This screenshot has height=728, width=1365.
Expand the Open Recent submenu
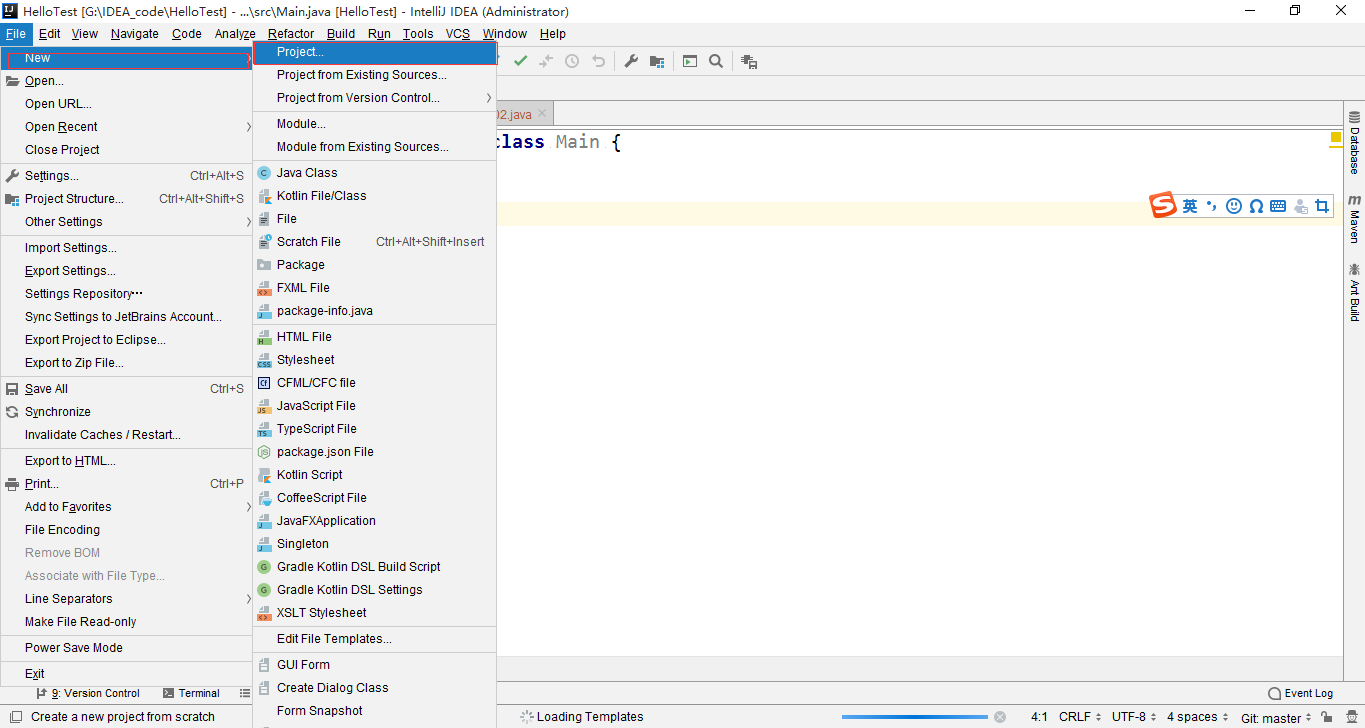pos(128,127)
